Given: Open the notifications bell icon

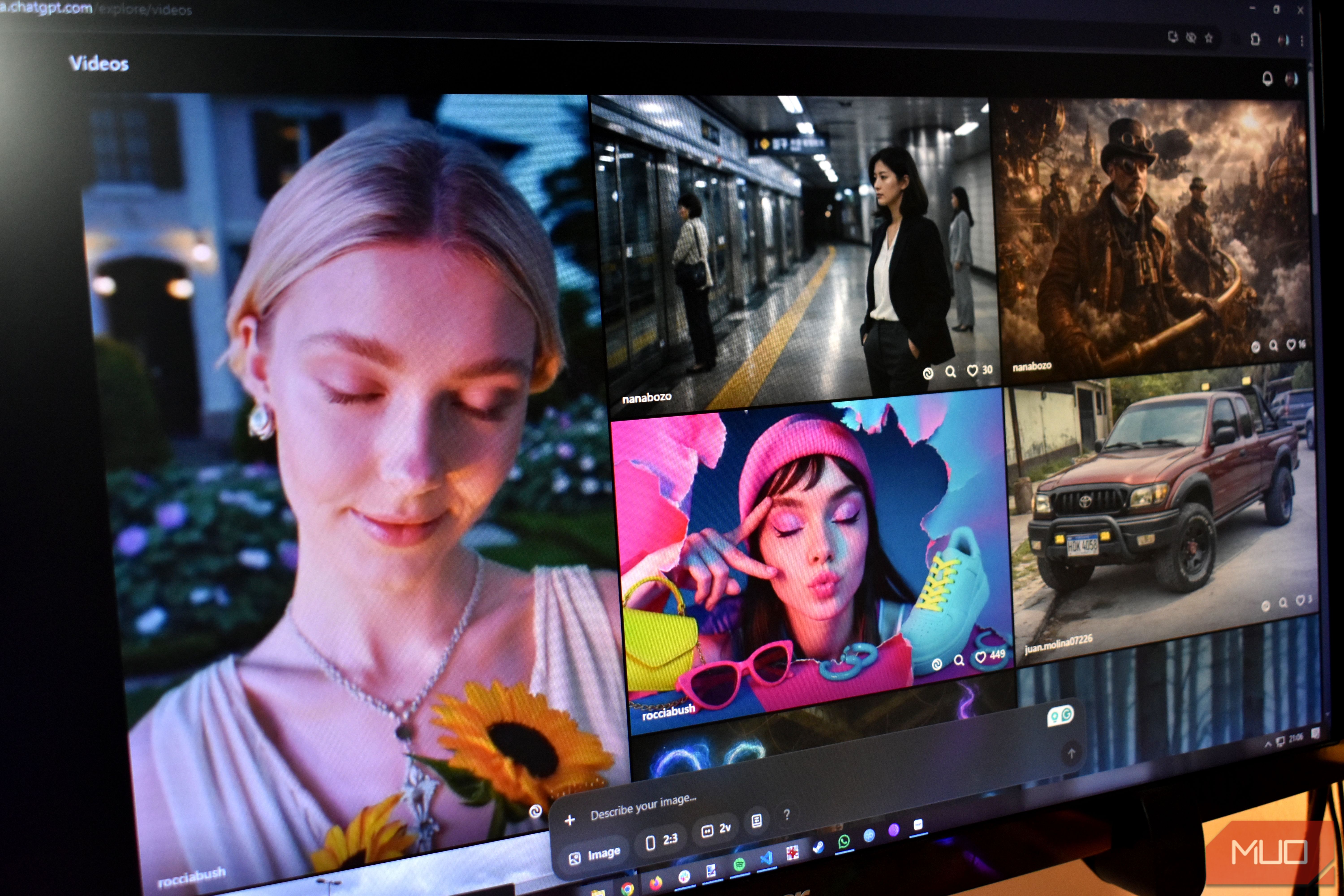Looking at the screenshot, I should coord(1267,79).
